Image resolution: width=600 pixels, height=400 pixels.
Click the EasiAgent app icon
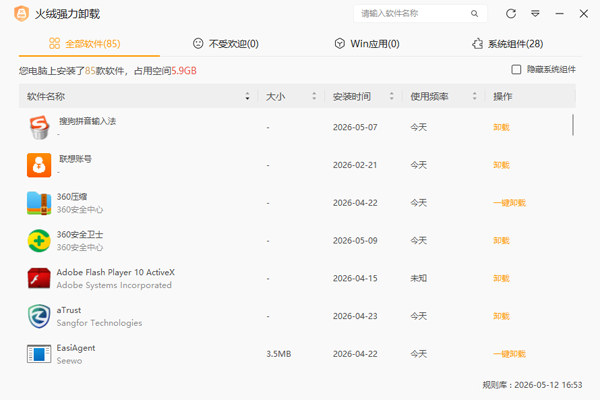(x=39, y=354)
